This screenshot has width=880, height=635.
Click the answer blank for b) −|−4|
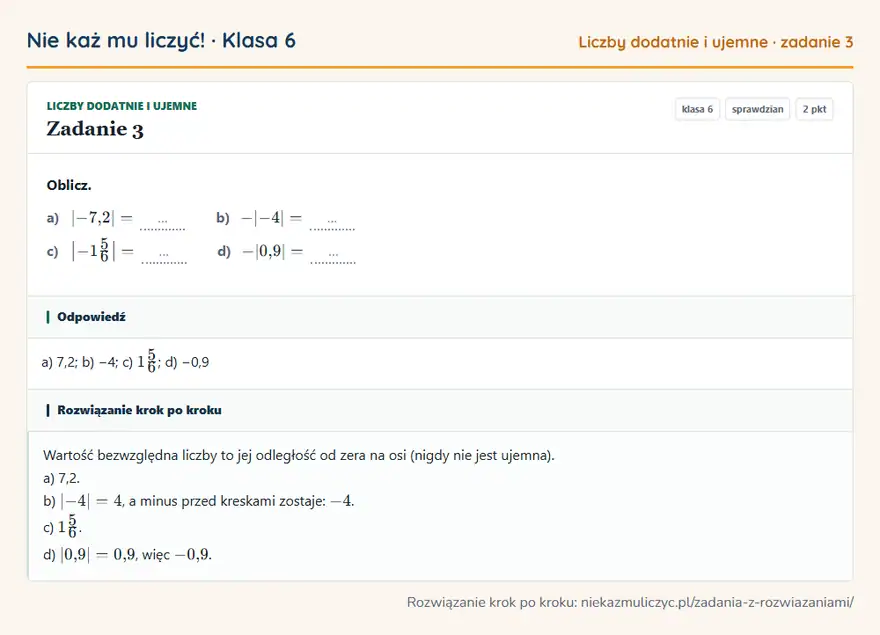pos(332,223)
